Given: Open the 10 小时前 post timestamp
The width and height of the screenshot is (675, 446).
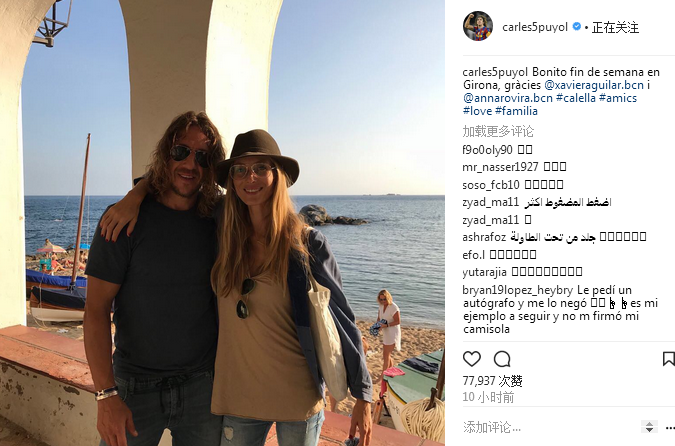Looking at the screenshot, I should pyautogui.click(x=488, y=397).
